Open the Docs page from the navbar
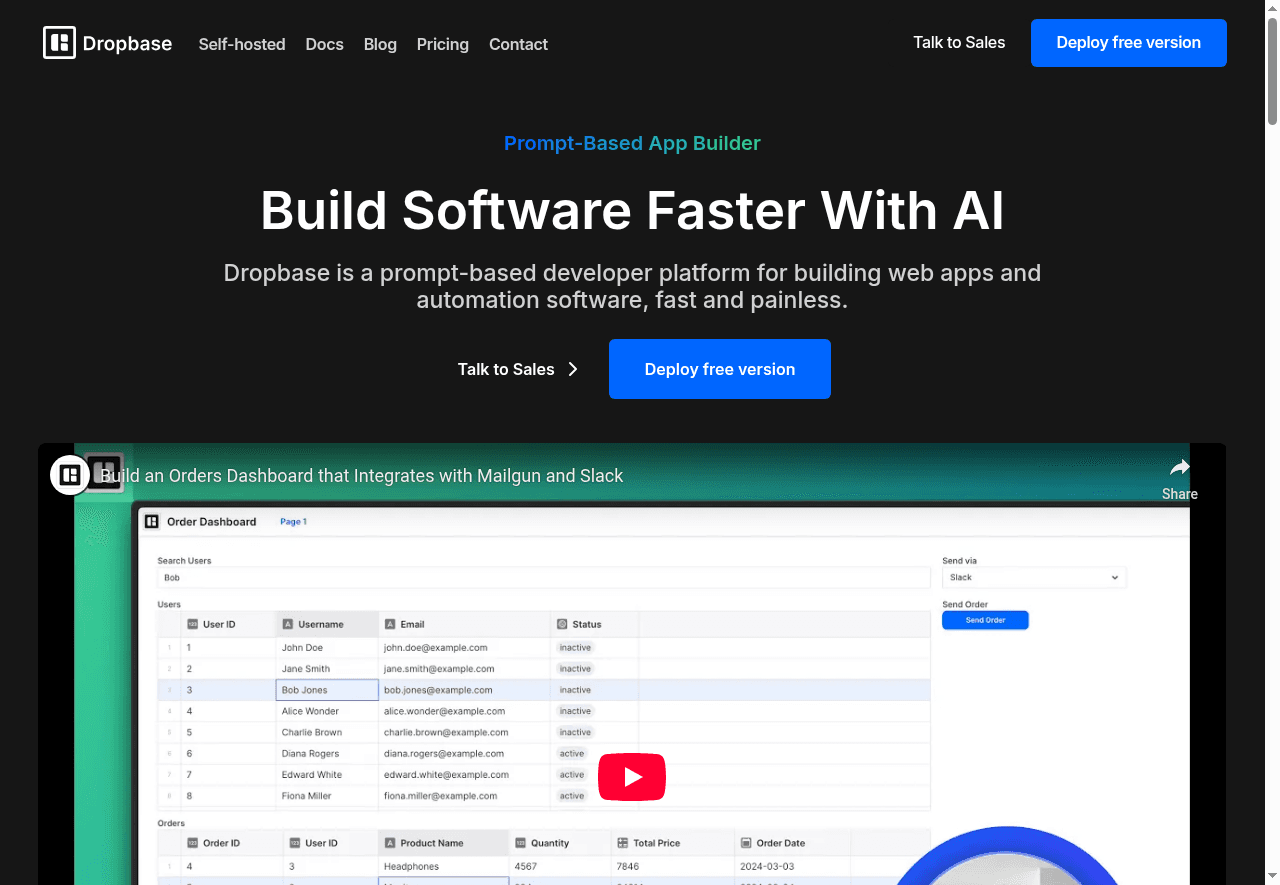This screenshot has height=885, width=1280. [x=324, y=44]
